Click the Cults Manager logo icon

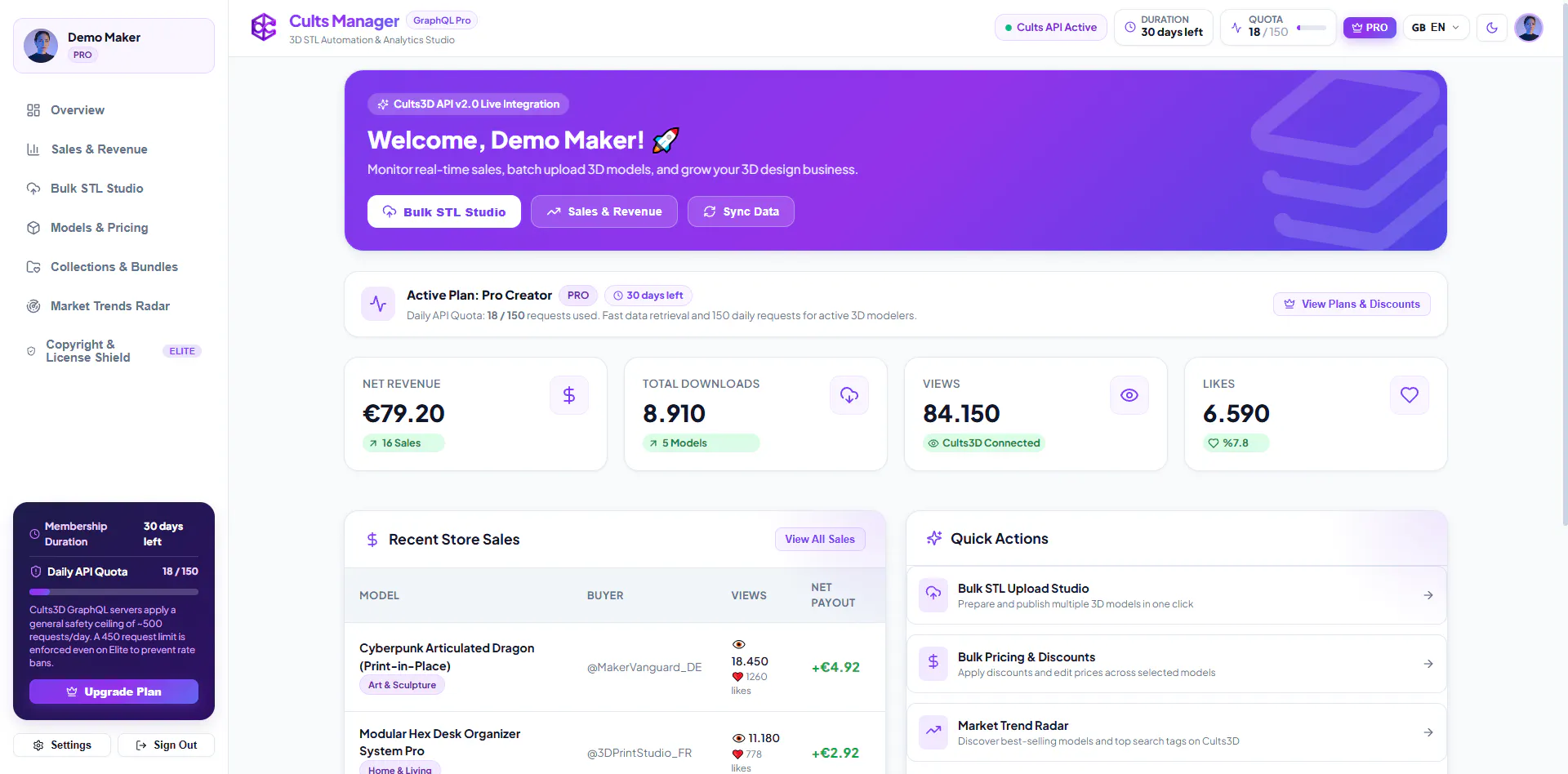[x=264, y=27]
